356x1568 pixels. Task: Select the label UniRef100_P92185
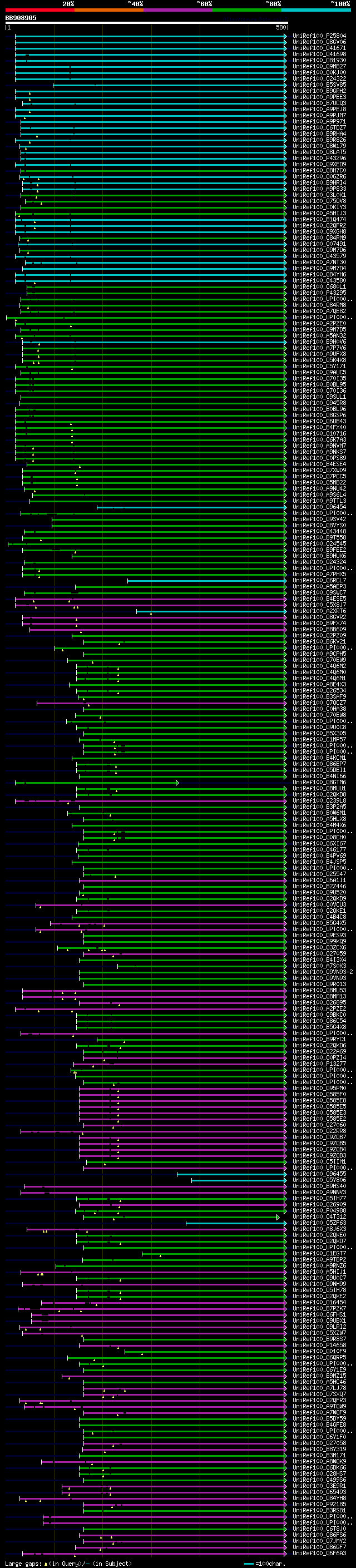(x=319, y=1504)
